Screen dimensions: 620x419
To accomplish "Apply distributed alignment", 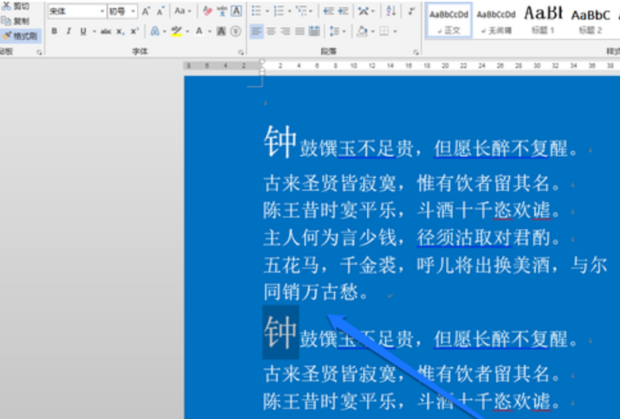I will [314, 31].
